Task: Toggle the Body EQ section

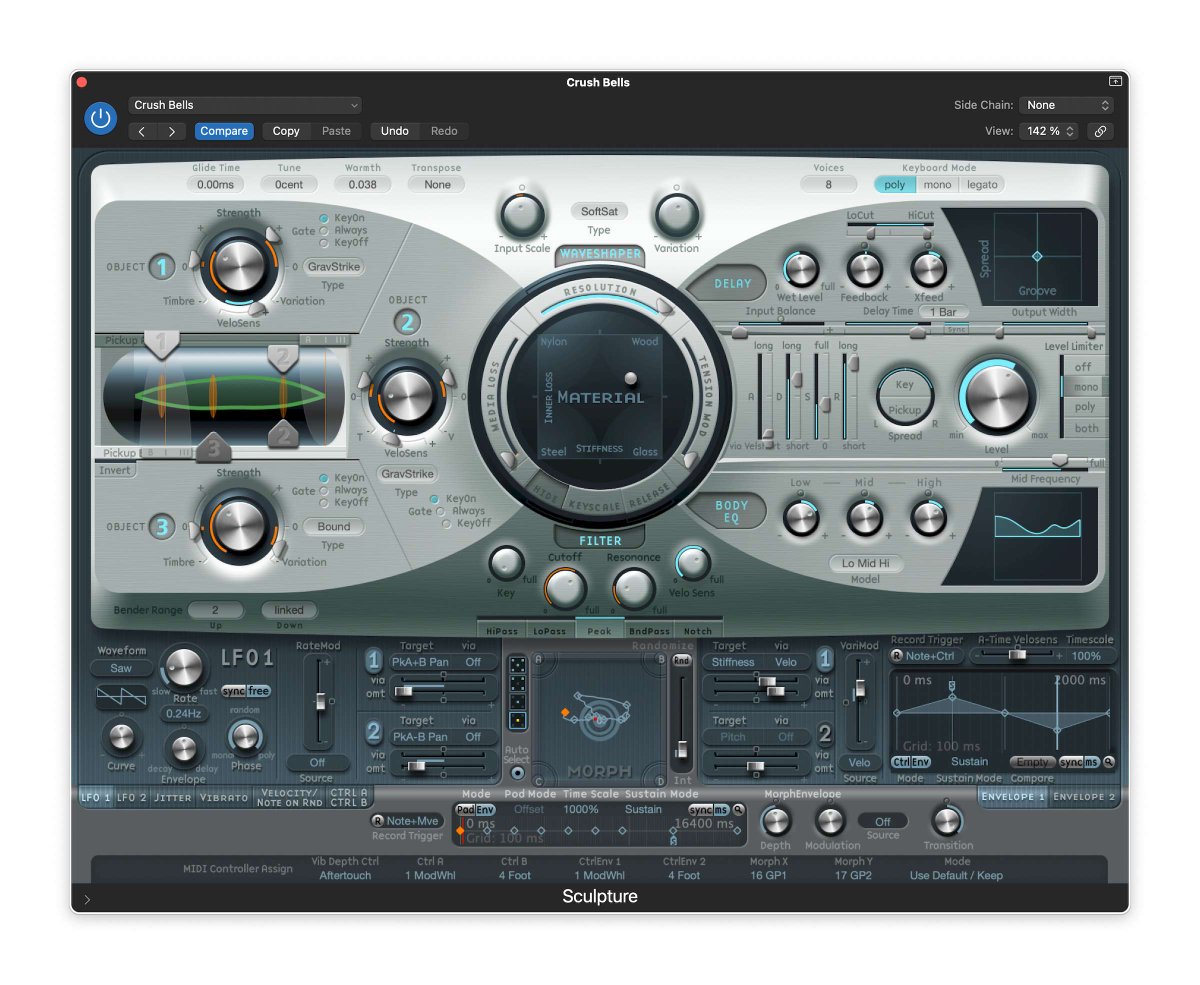Action: [732, 512]
